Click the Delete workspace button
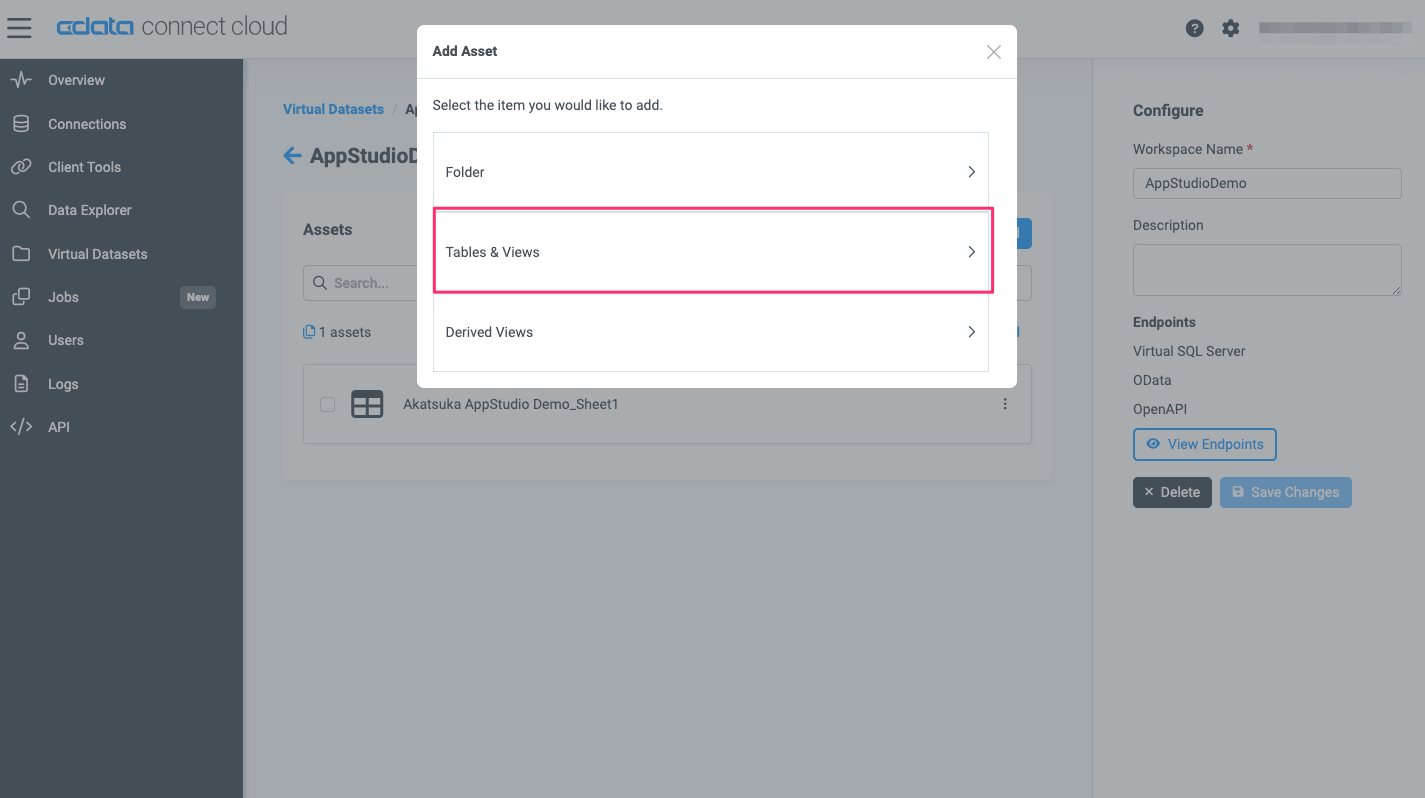Screen dimensions: 1425x798 [x=1172, y=492]
